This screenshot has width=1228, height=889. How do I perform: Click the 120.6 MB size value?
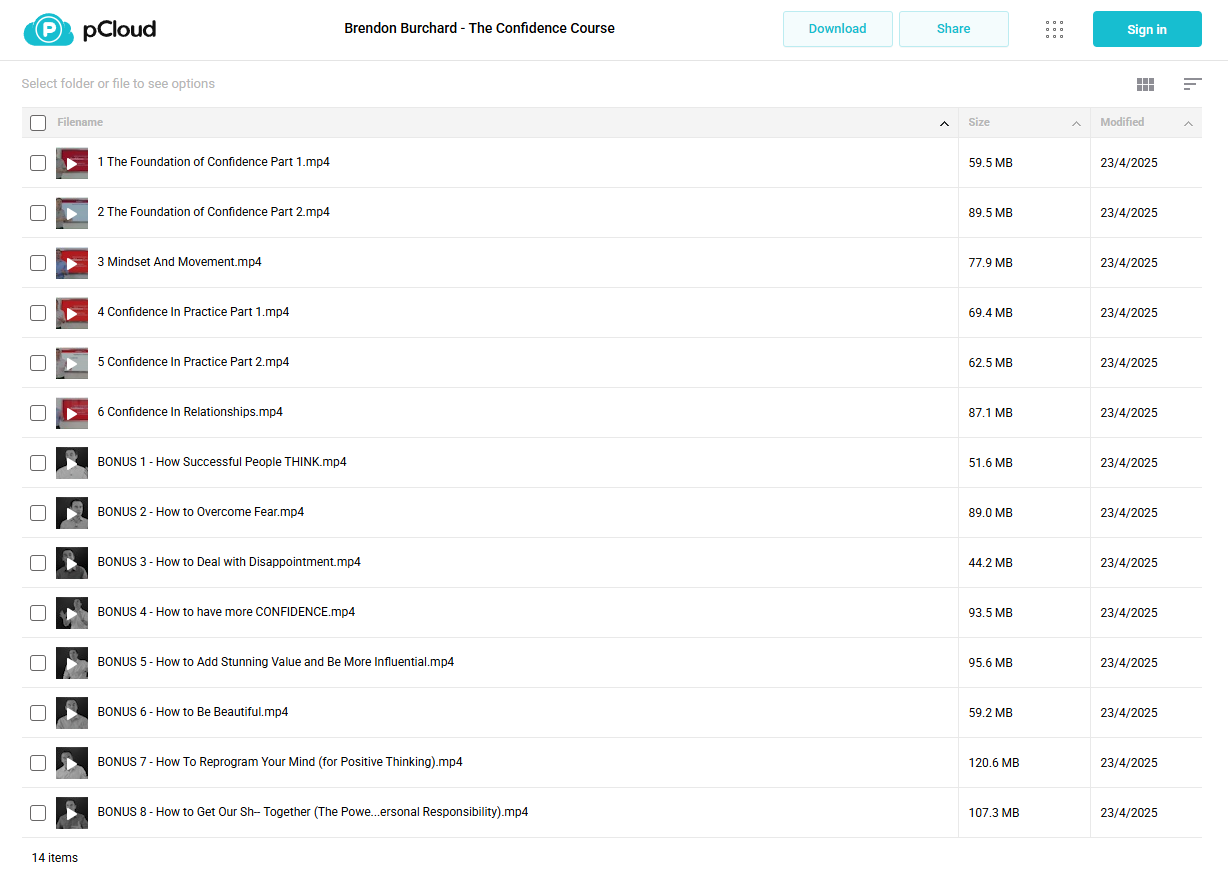point(994,763)
